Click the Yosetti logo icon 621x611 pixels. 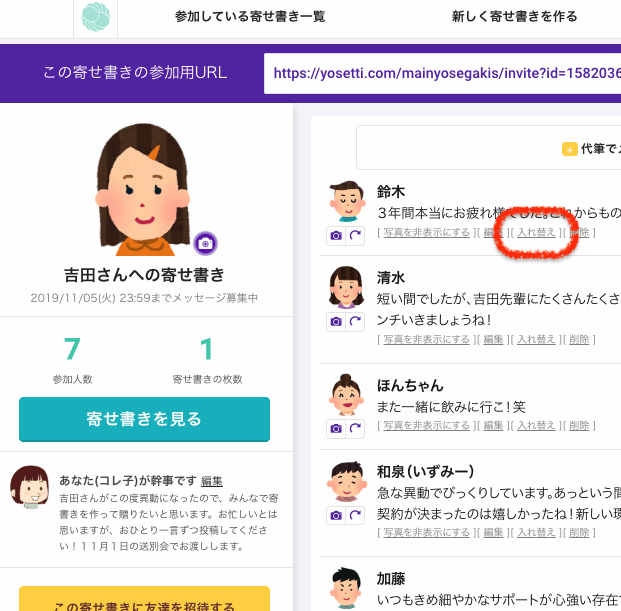click(x=95, y=17)
